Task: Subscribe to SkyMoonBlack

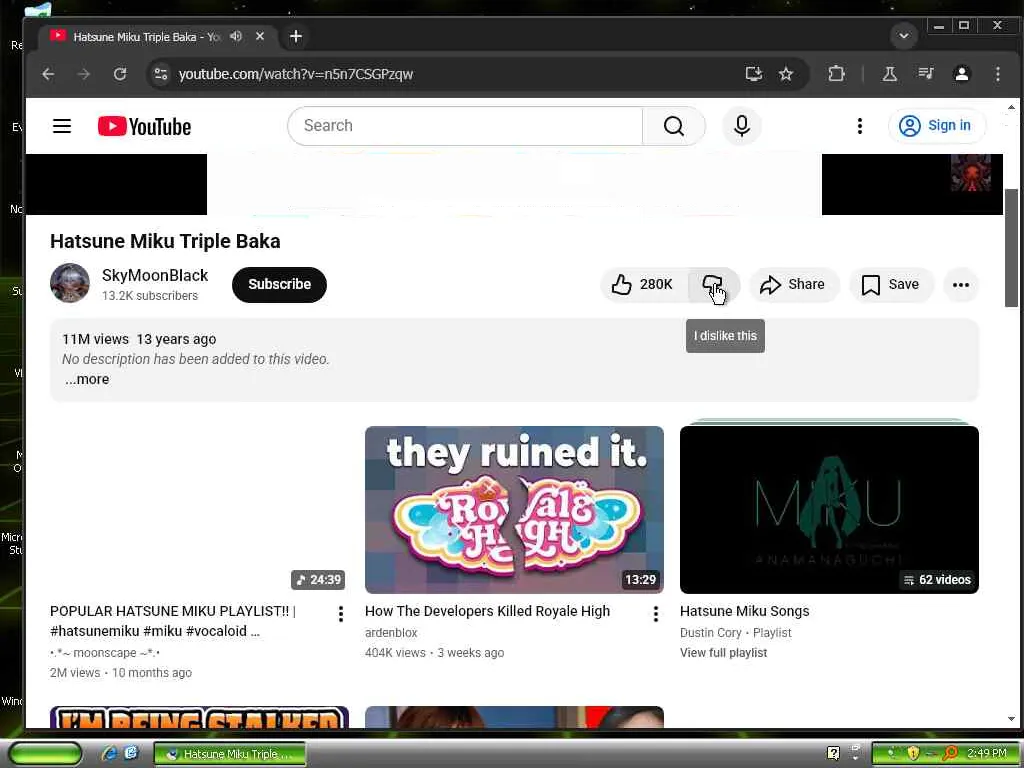Action: click(280, 284)
